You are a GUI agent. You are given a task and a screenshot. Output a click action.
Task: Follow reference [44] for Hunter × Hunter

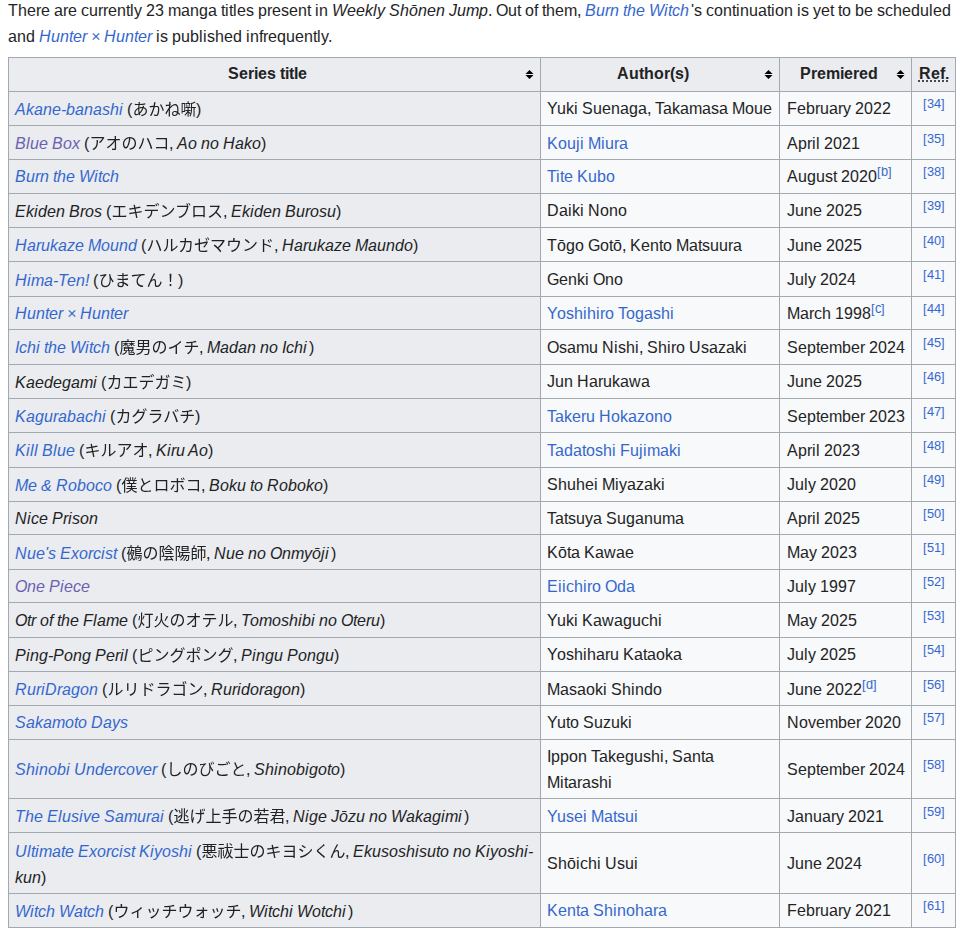[933, 309]
